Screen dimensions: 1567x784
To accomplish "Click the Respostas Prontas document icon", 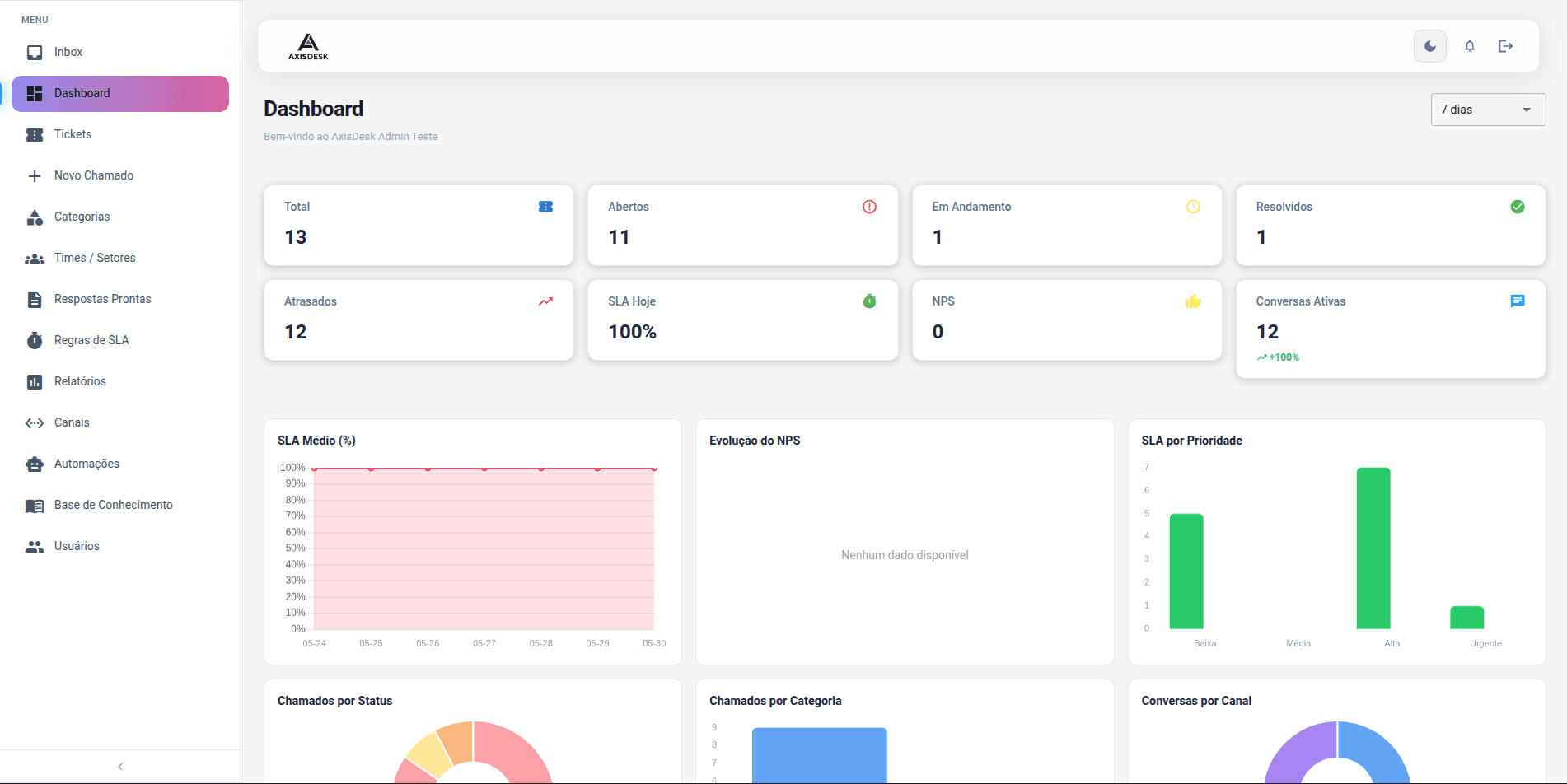I will click(x=35, y=300).
